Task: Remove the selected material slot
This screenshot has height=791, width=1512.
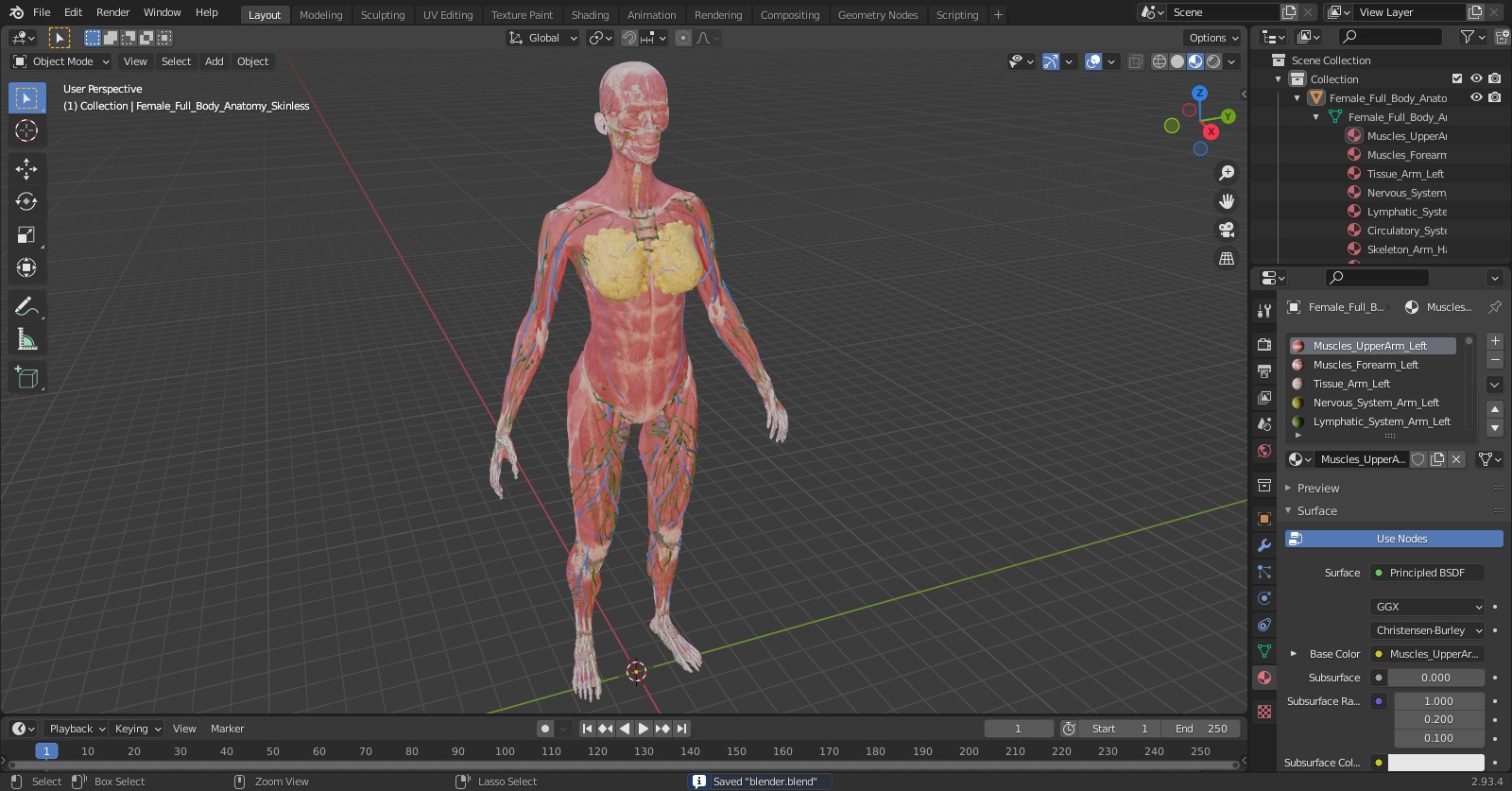Action: click(x=1495, y=360)
